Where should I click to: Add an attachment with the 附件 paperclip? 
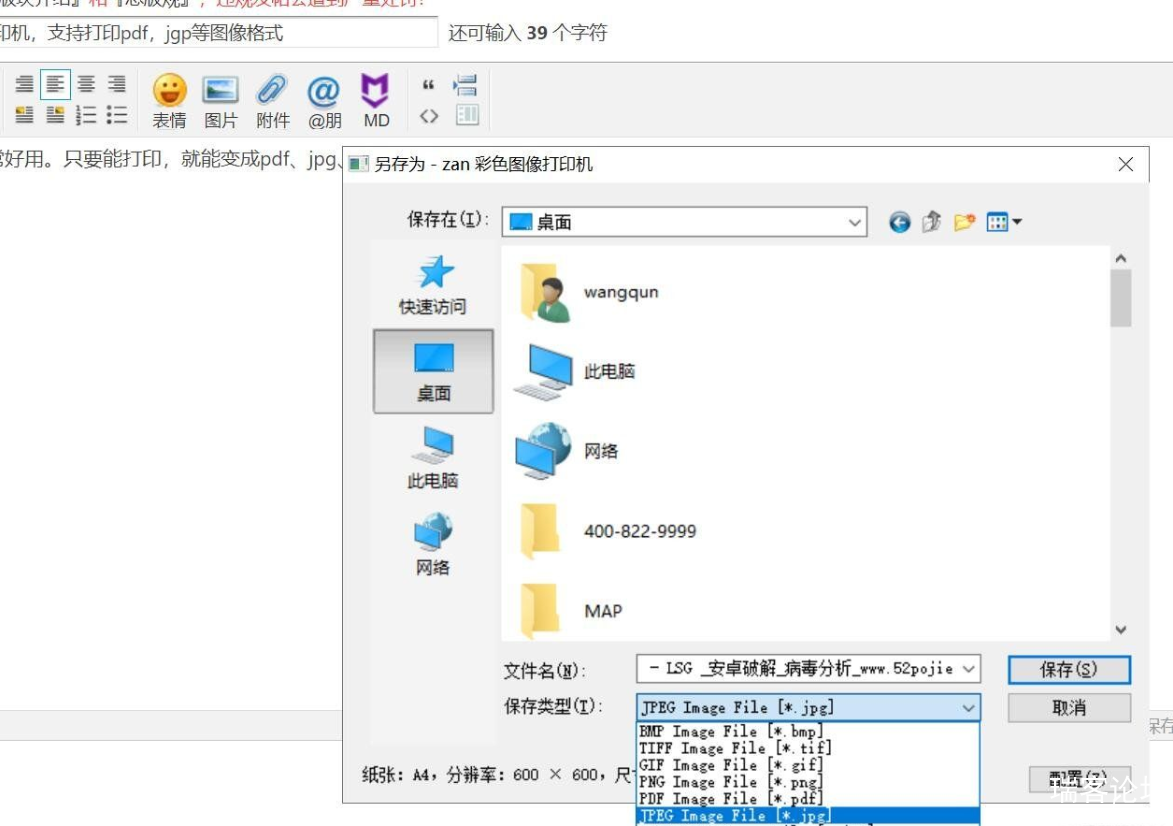[x=272, y=101]
